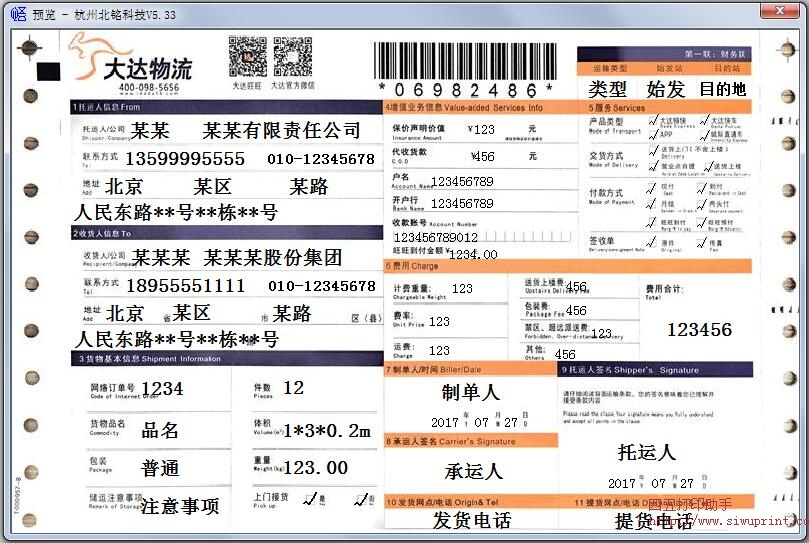
Task: Click the 目的地 destination field
Action: (x=723, y=89)
